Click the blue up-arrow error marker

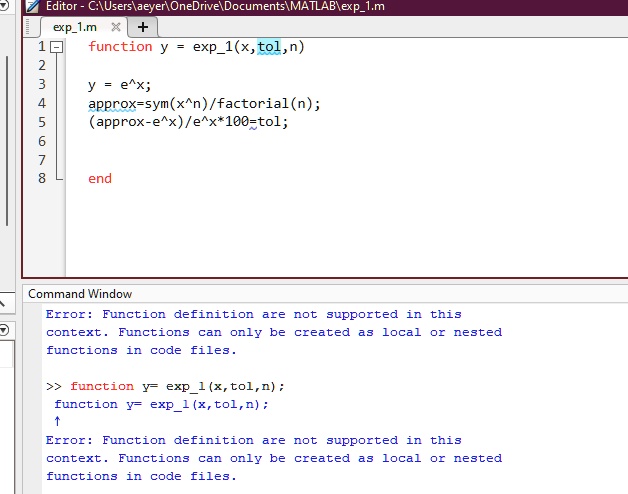pos(58,422)
